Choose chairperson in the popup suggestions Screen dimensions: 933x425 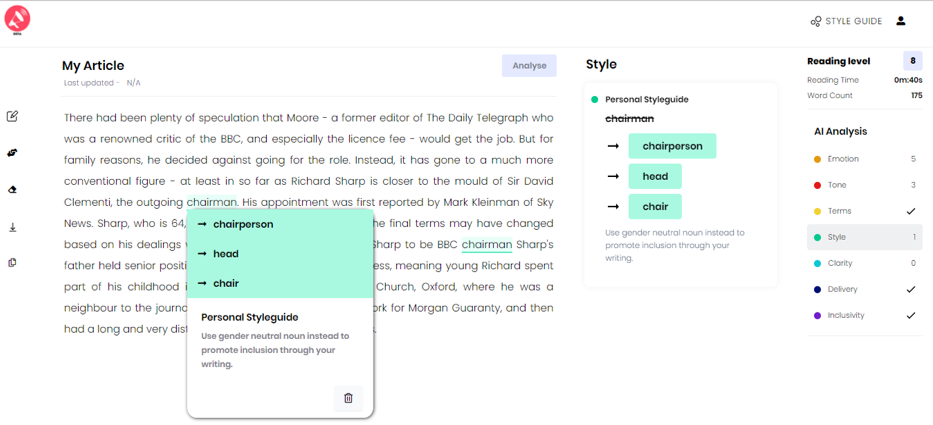[x=280, y=224]
